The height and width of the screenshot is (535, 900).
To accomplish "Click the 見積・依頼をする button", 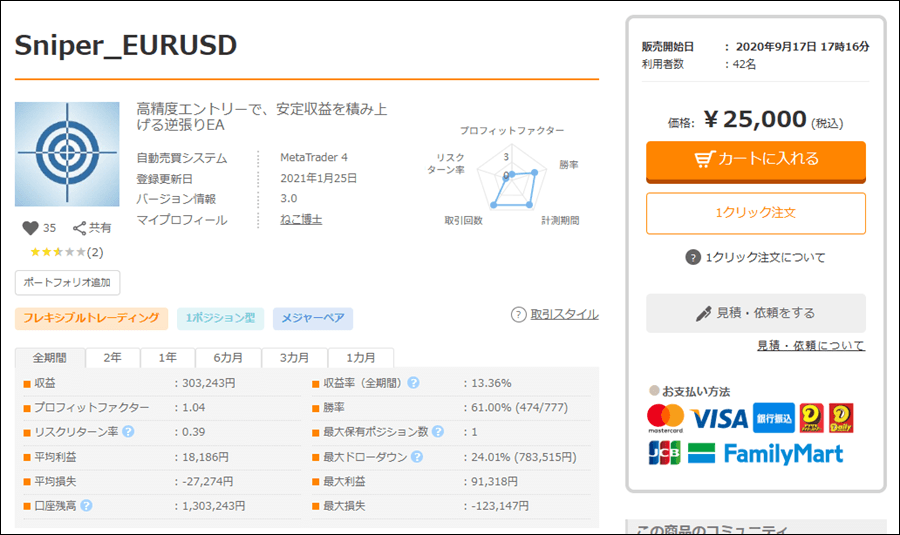I will 755,313.
